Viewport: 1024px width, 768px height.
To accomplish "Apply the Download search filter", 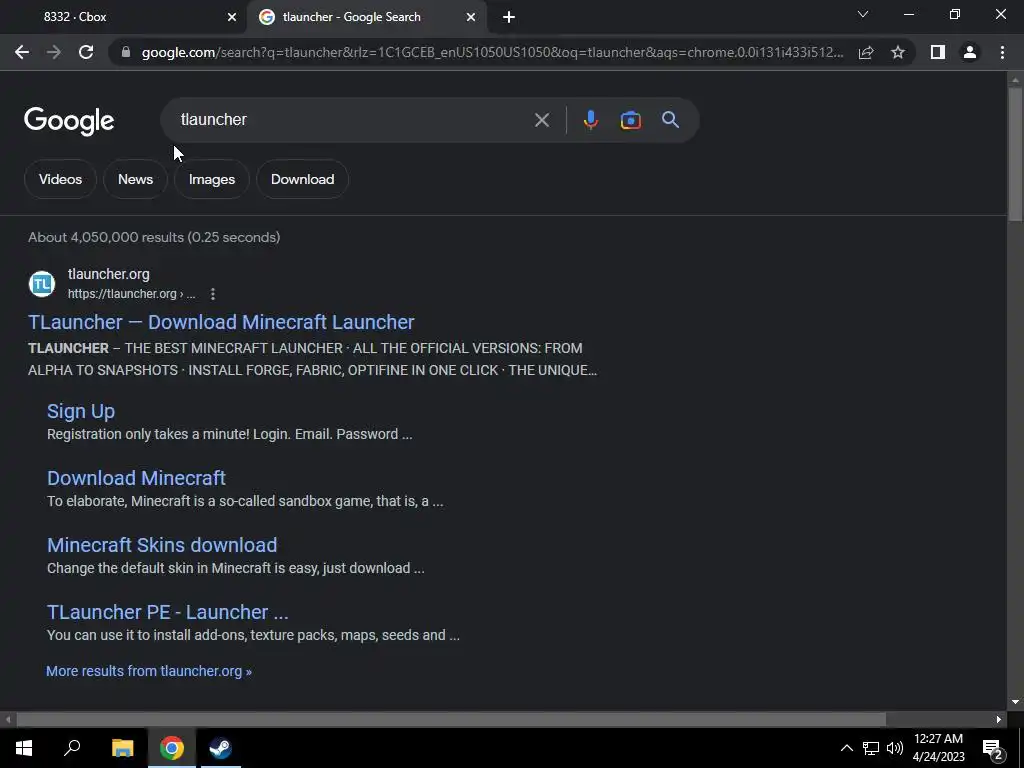I will [302, 179].
